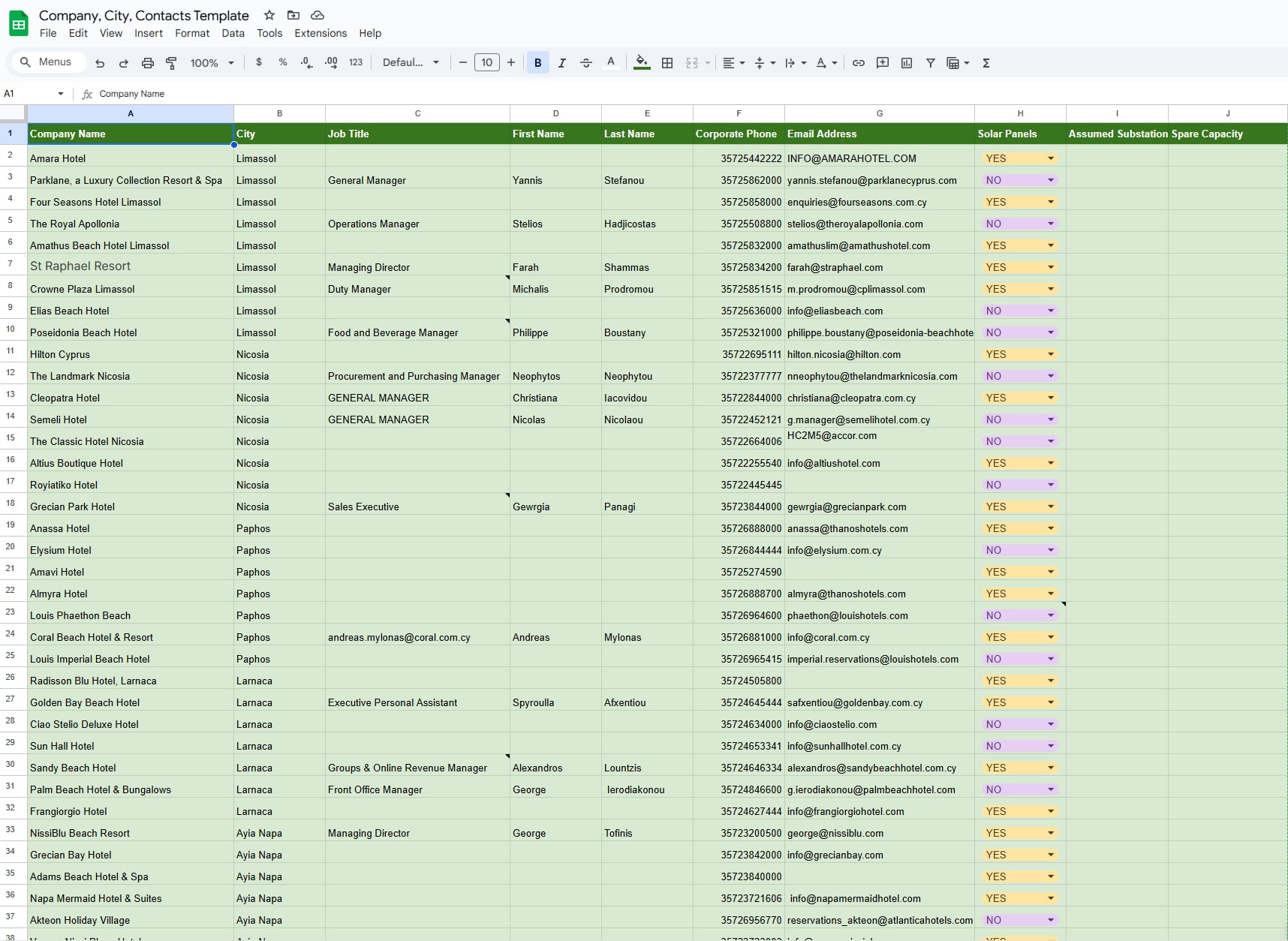The width and height of the screenshot is (1288, 941).
Task: Open the name box dropdown arrow next to A1
Action: pos(61,94)
